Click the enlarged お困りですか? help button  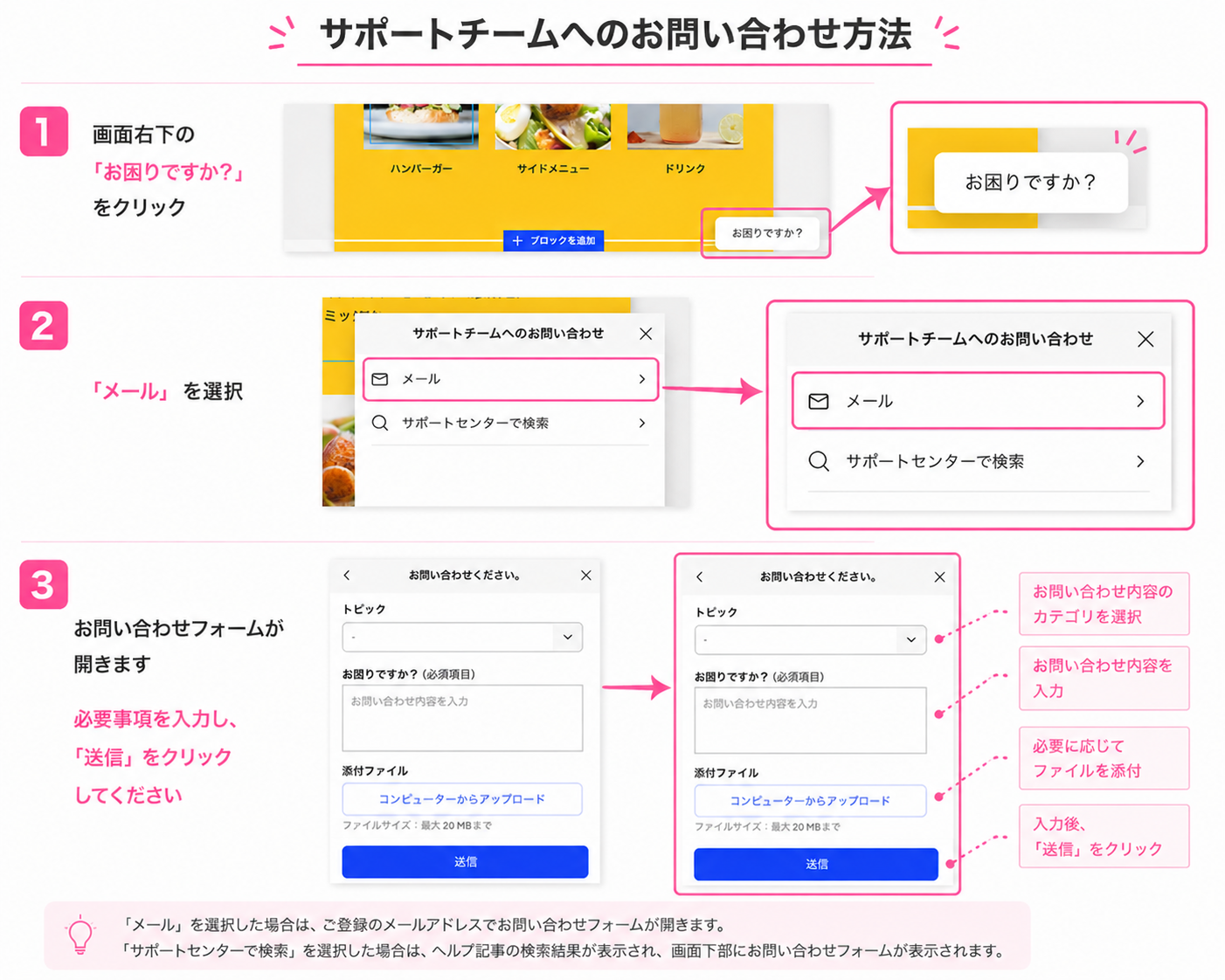[x=1031, y=183]
